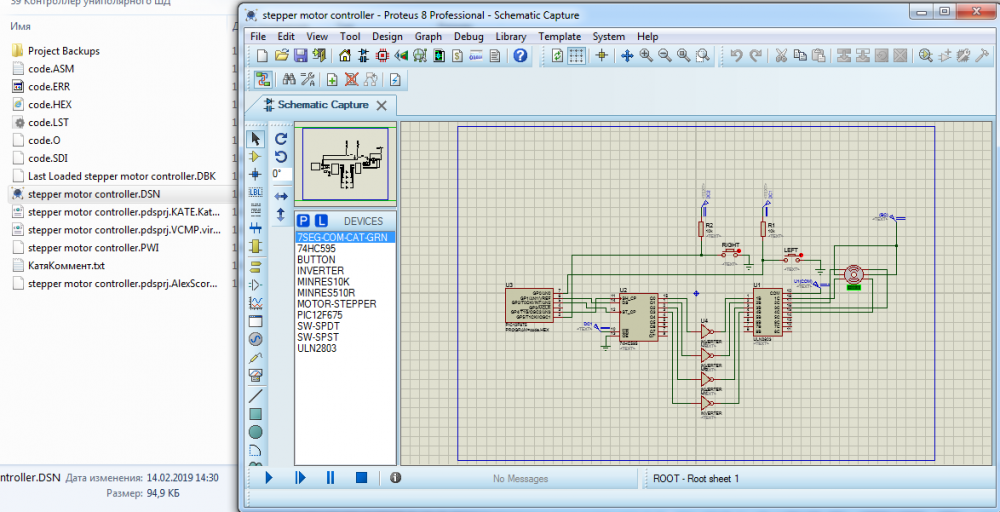Select the Component mode tool
The width and height of the screenshot is (1000, 512).
(255, 156)
